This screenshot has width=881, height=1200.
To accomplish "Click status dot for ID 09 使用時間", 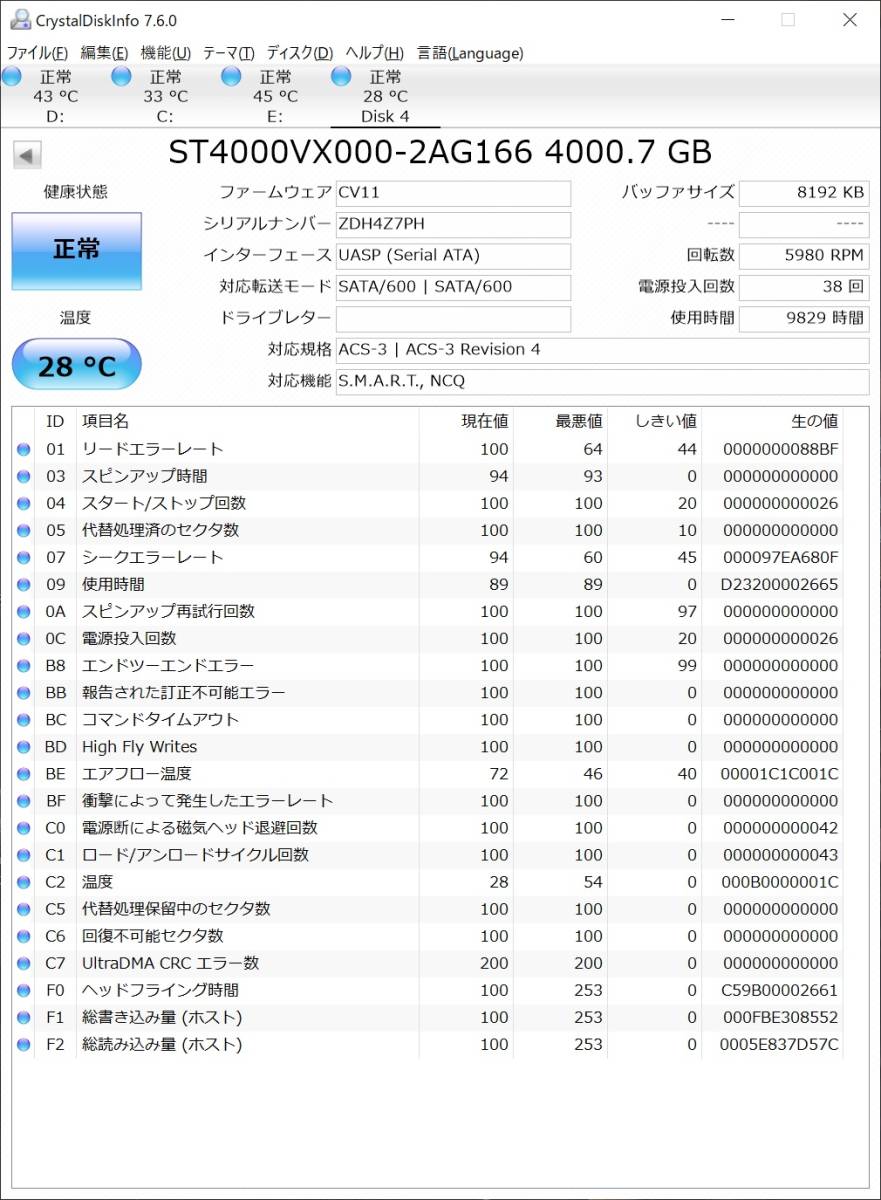I will [23, 585].
